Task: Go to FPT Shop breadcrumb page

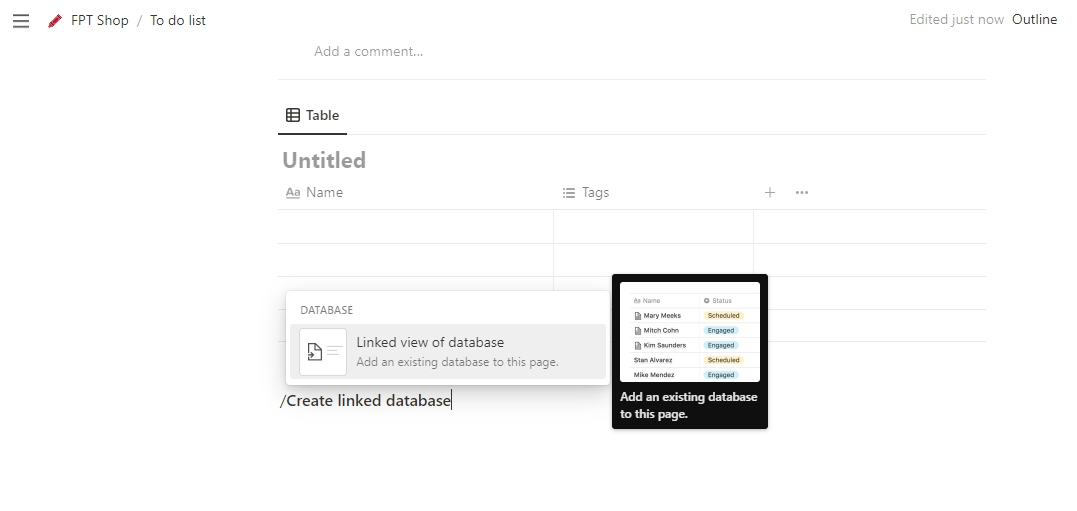Action: coord(99,20)
